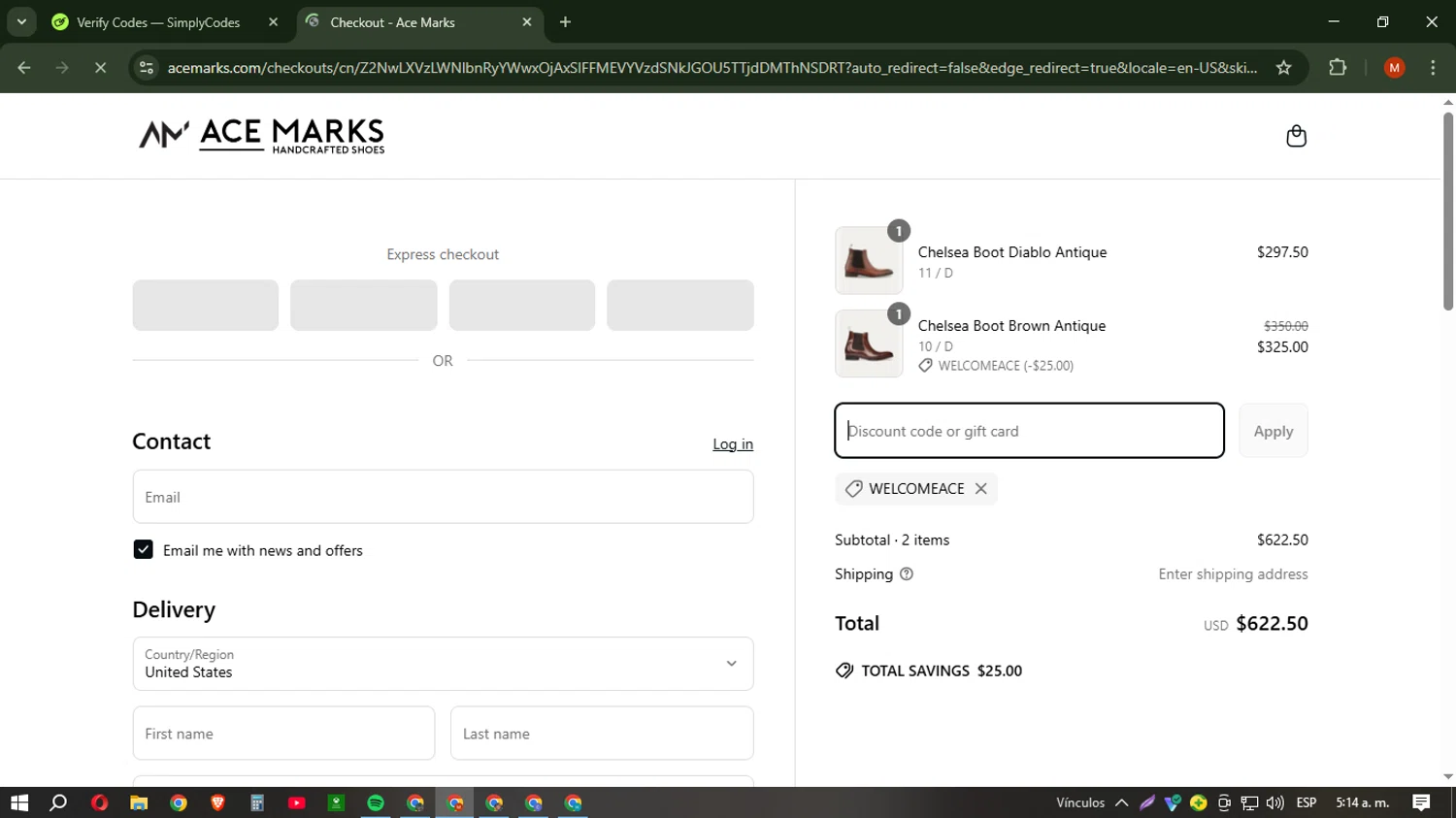This screenshot has height=818, width=1456.
Task: Focus the First name field
Action: click(x=283, y=734)
